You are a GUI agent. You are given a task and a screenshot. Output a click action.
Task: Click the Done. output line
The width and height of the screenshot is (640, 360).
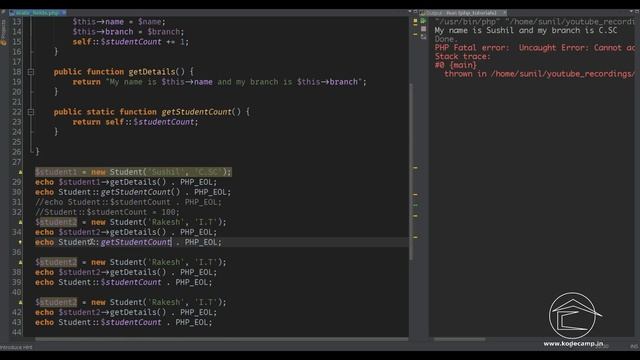[445, 39]
